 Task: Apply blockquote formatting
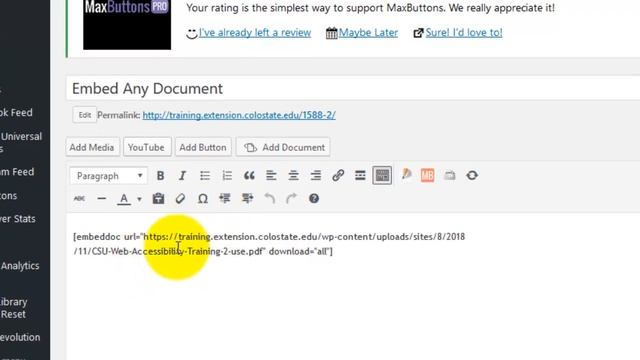pos(249,176)
